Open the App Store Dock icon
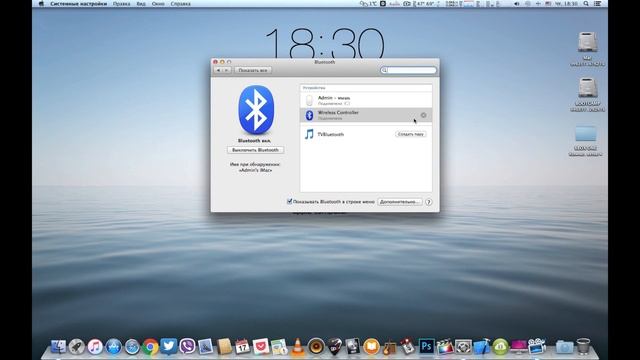Image resolution: width=640 pixels, height=360 pixels. (113, 347)
